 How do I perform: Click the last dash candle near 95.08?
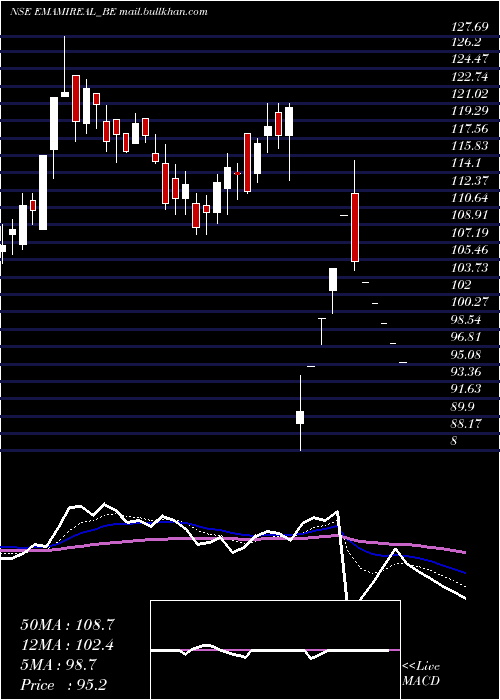pyautogui.click(x=403, y=362)
